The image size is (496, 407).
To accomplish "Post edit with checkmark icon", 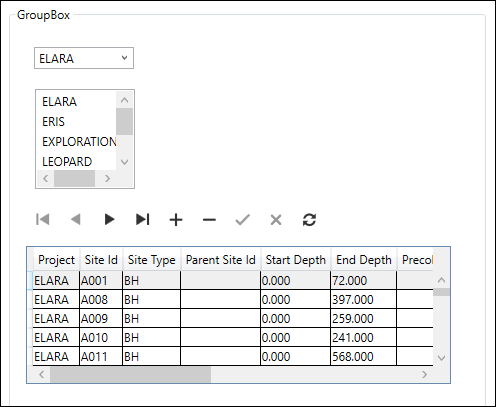I will (243, 220).
